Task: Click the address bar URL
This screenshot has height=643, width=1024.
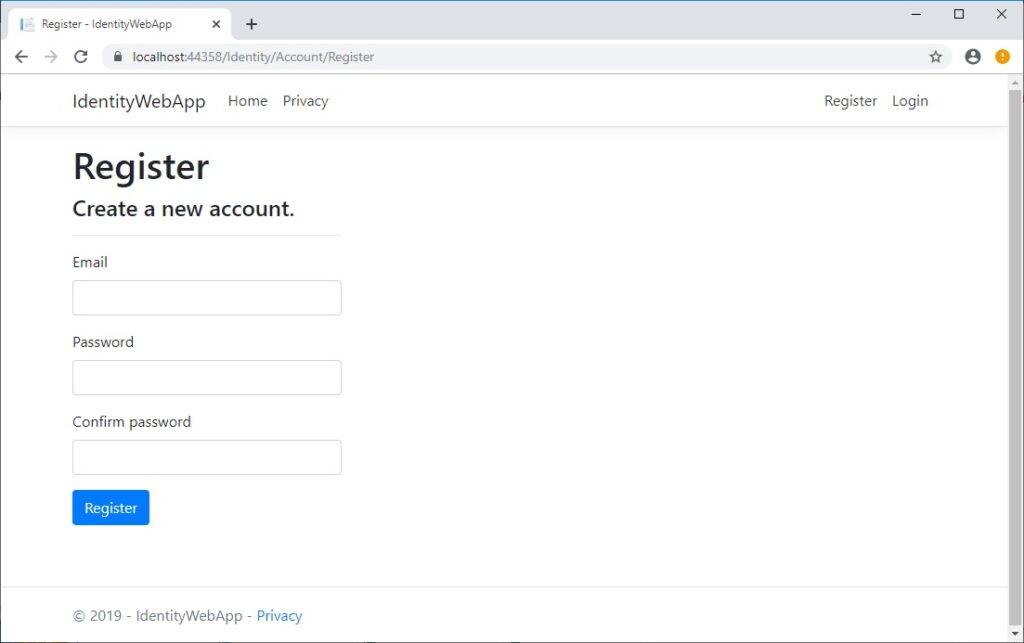Action: (253, 57)
